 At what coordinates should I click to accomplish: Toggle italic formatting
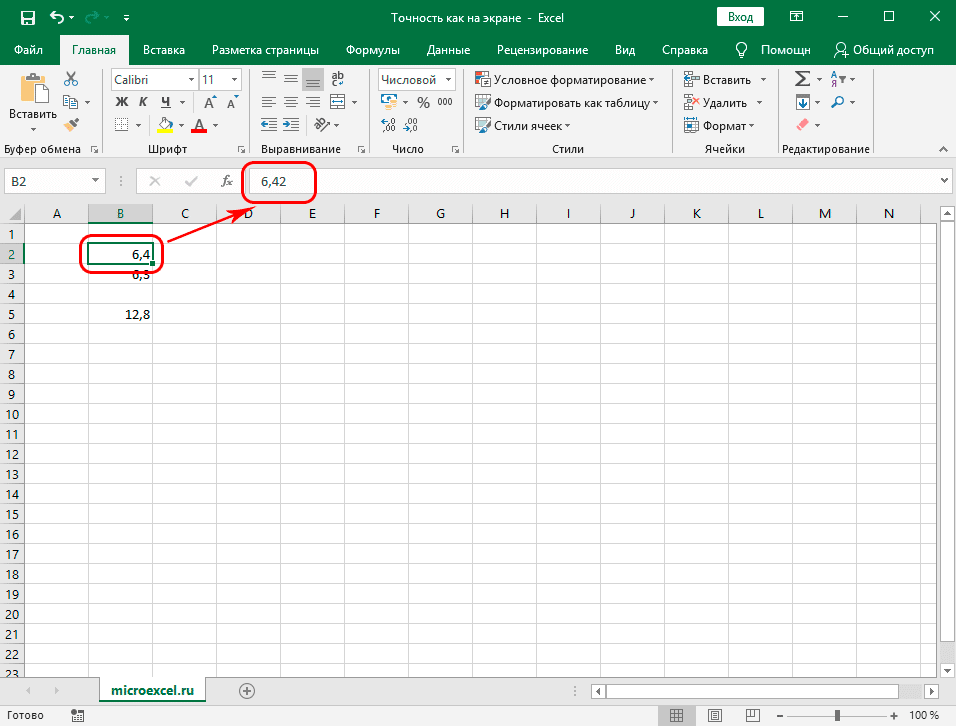(x=143, y=101)
